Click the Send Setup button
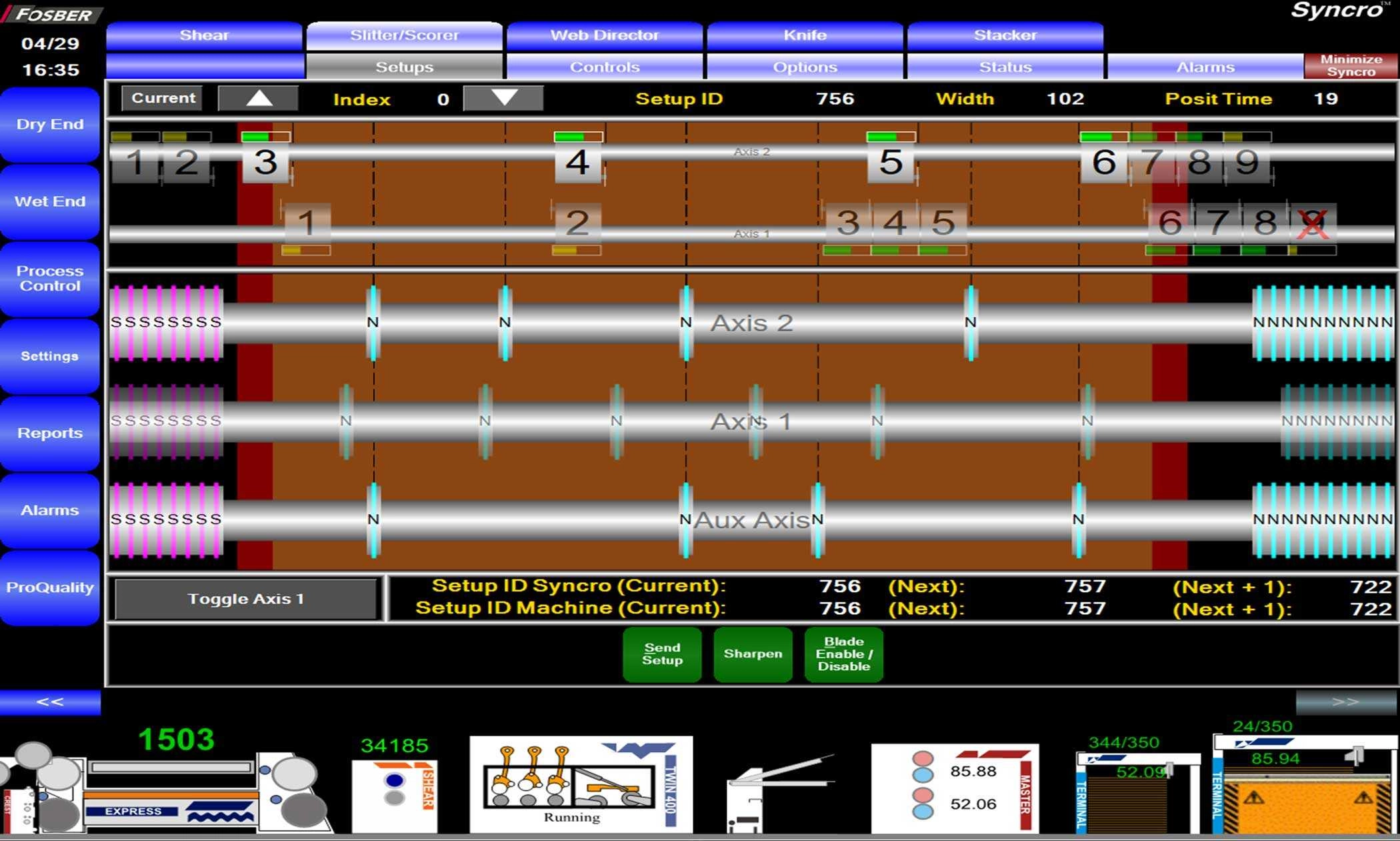 [662, 654]
